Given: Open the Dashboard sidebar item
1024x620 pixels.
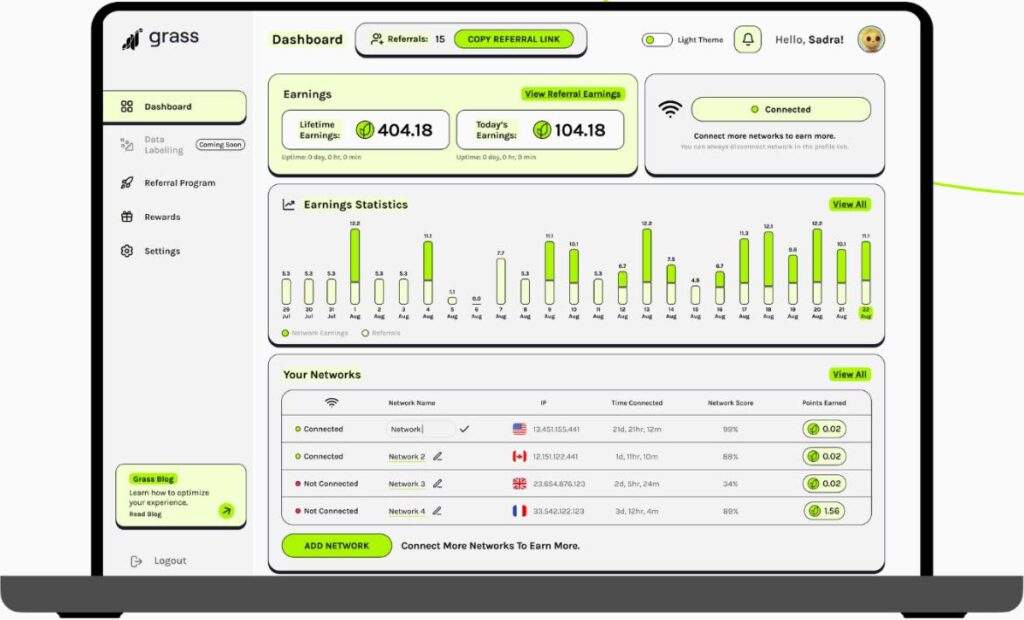Looking at the screenshot, I should (x=175, y=106).
